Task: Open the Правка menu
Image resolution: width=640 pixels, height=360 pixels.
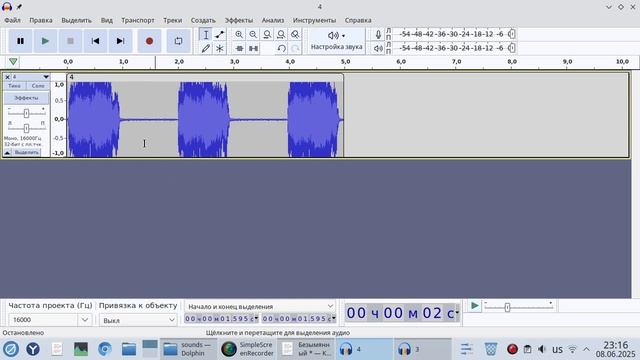Action: (x=40, y=20)
